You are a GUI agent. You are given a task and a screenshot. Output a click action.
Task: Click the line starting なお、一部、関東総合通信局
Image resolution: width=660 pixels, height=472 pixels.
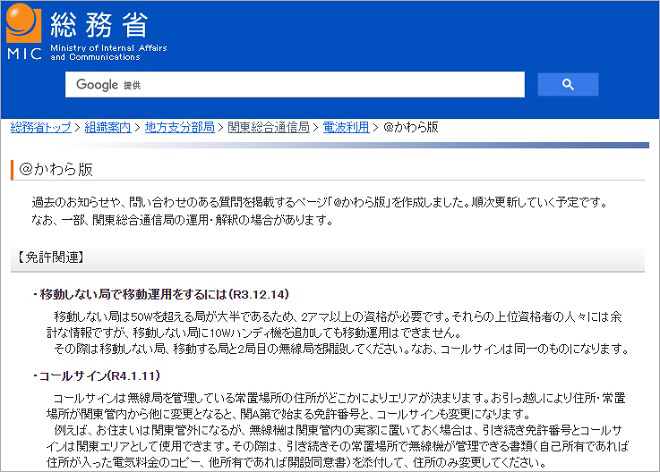click(182, 220)
